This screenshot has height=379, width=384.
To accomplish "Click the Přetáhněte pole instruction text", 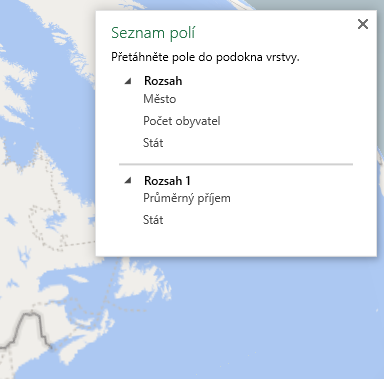I will click(x=205, y=57).
